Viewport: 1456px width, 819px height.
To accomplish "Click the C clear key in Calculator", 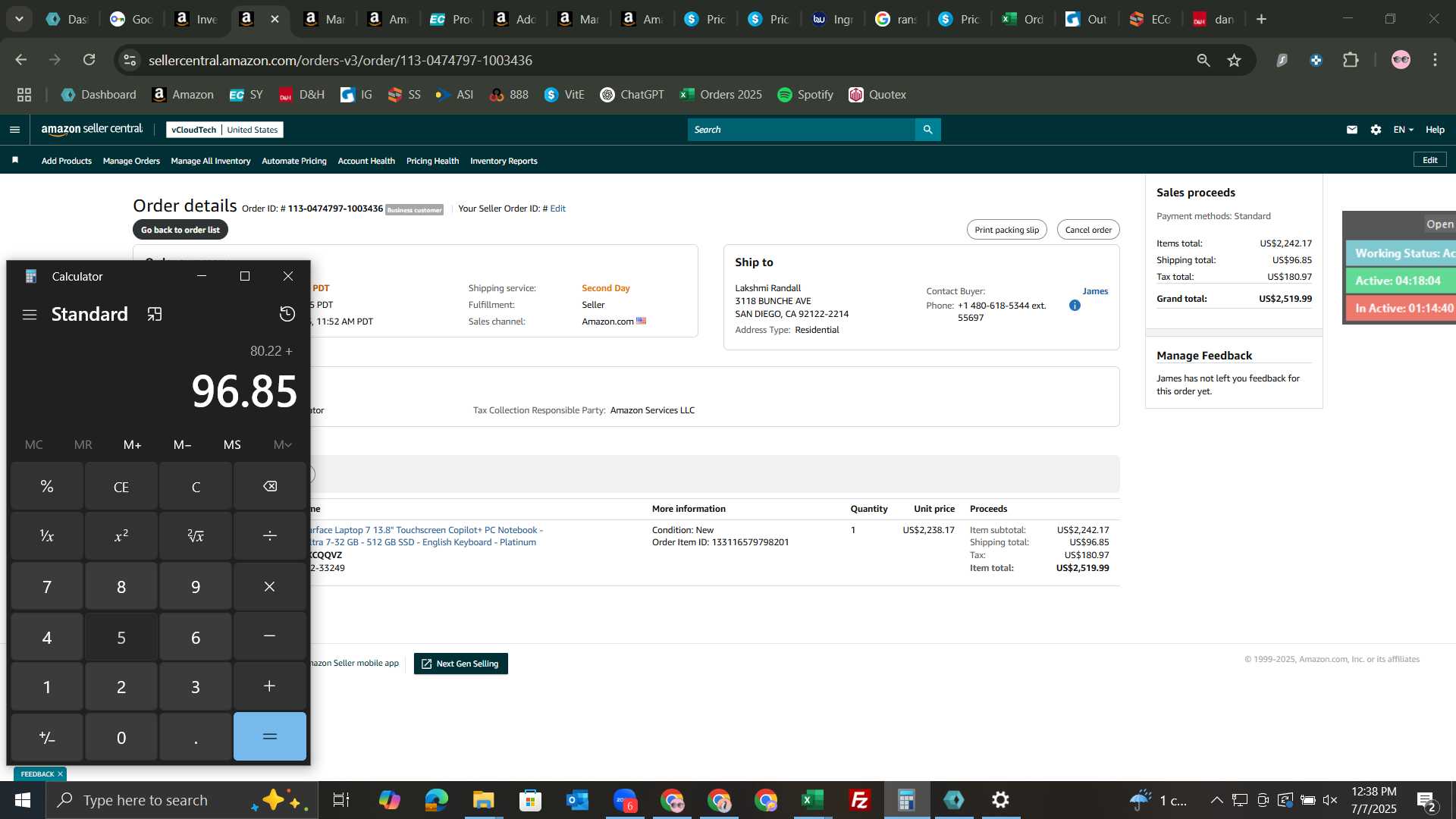I will coord(196,486).
